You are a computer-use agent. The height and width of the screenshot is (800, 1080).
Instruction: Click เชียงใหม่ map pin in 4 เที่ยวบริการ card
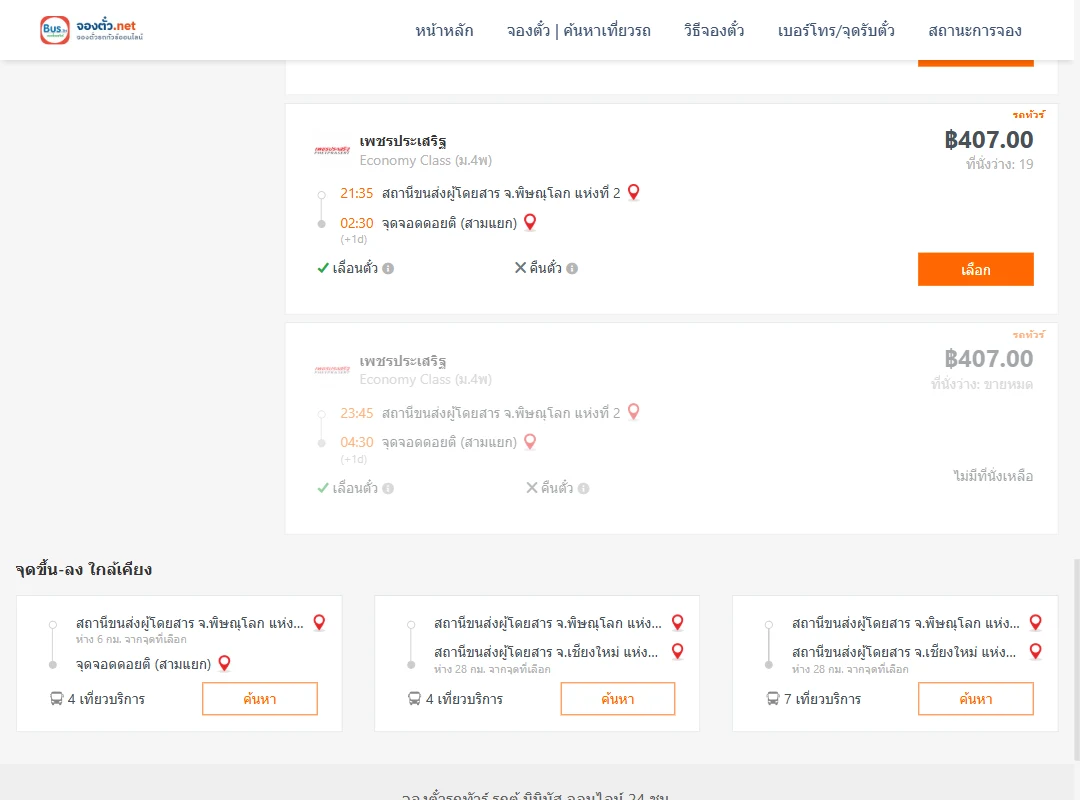point(678,651)
